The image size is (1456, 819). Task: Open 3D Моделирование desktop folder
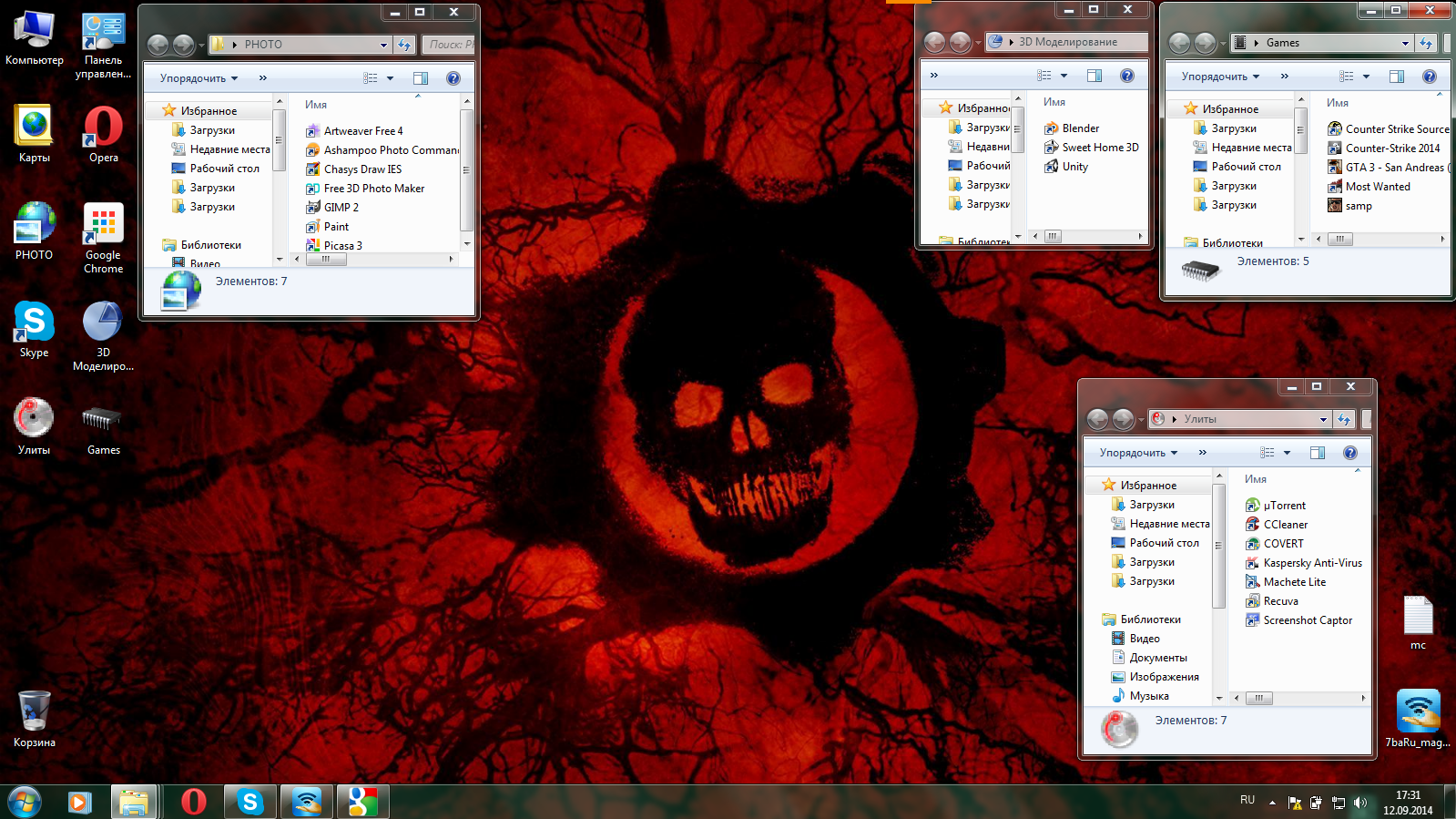103,335
